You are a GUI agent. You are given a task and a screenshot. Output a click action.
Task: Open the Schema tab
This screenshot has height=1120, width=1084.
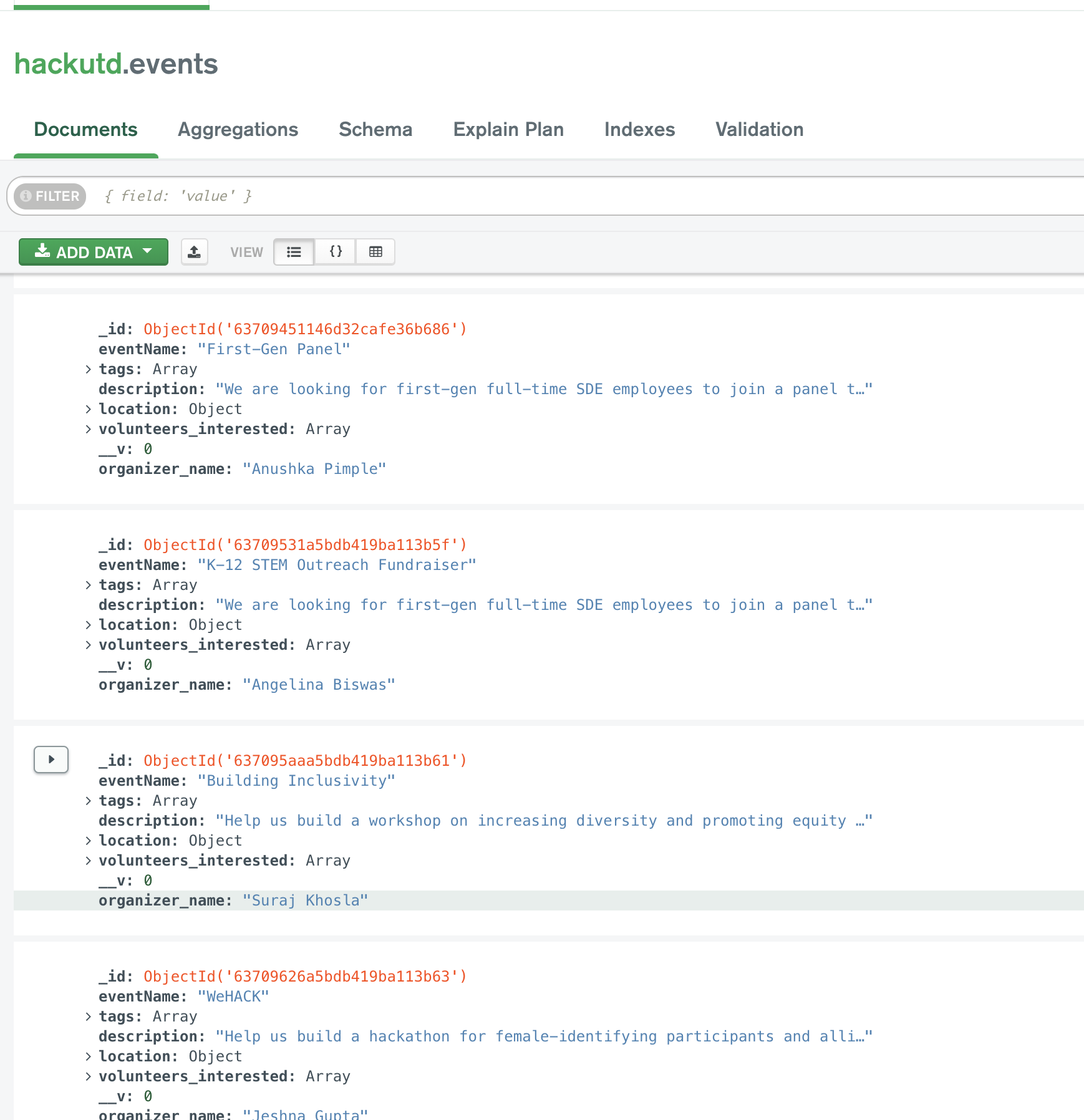coord(375,130)
